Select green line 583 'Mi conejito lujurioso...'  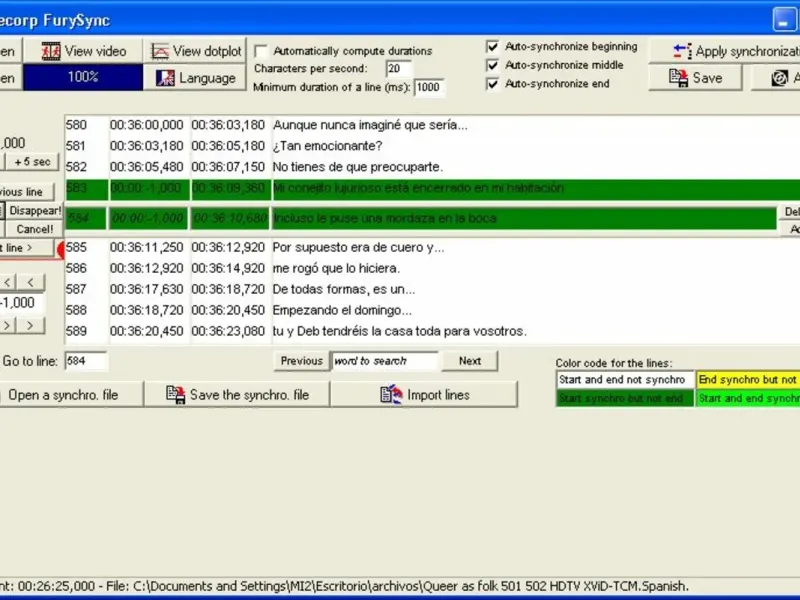(433, 188)
